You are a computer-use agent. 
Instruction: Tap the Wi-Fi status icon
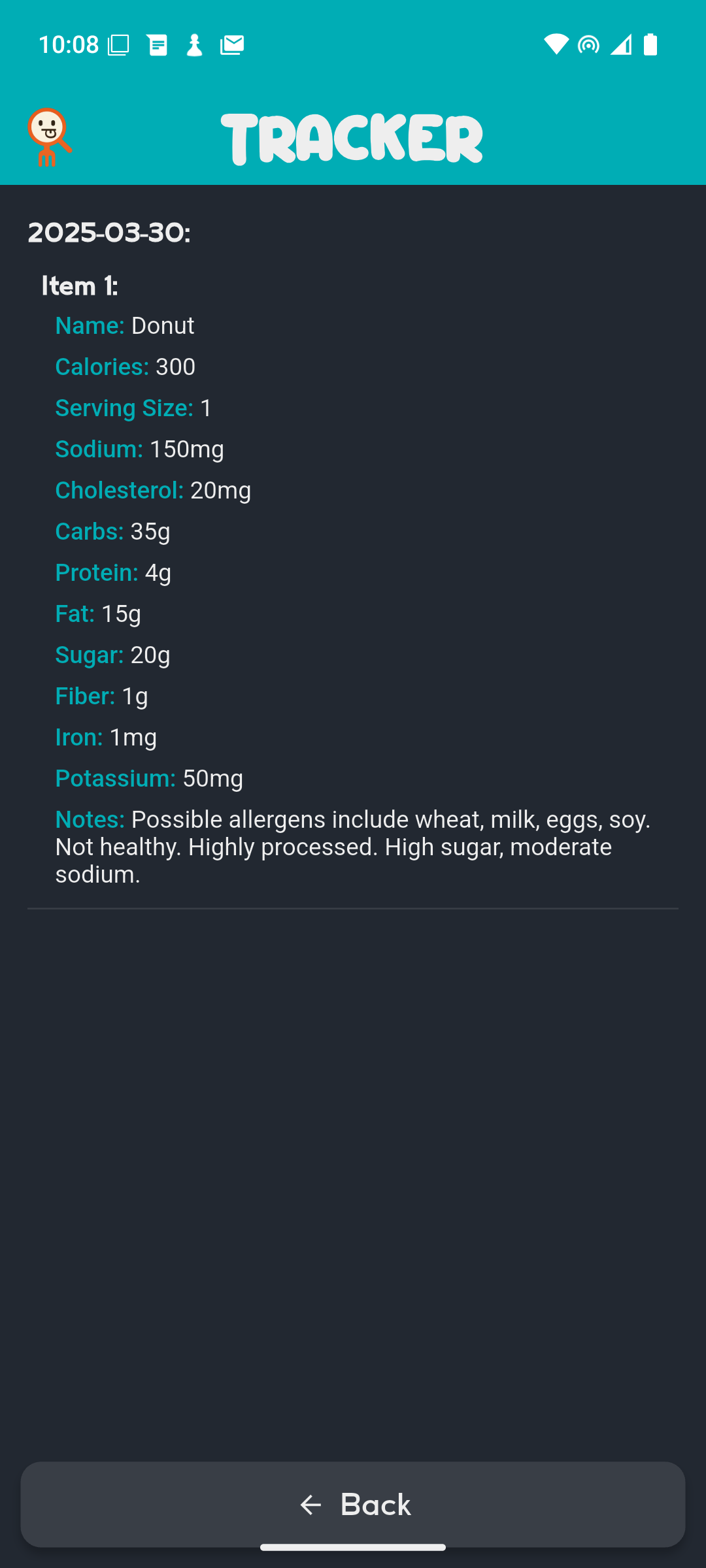(x=555, y=44)
